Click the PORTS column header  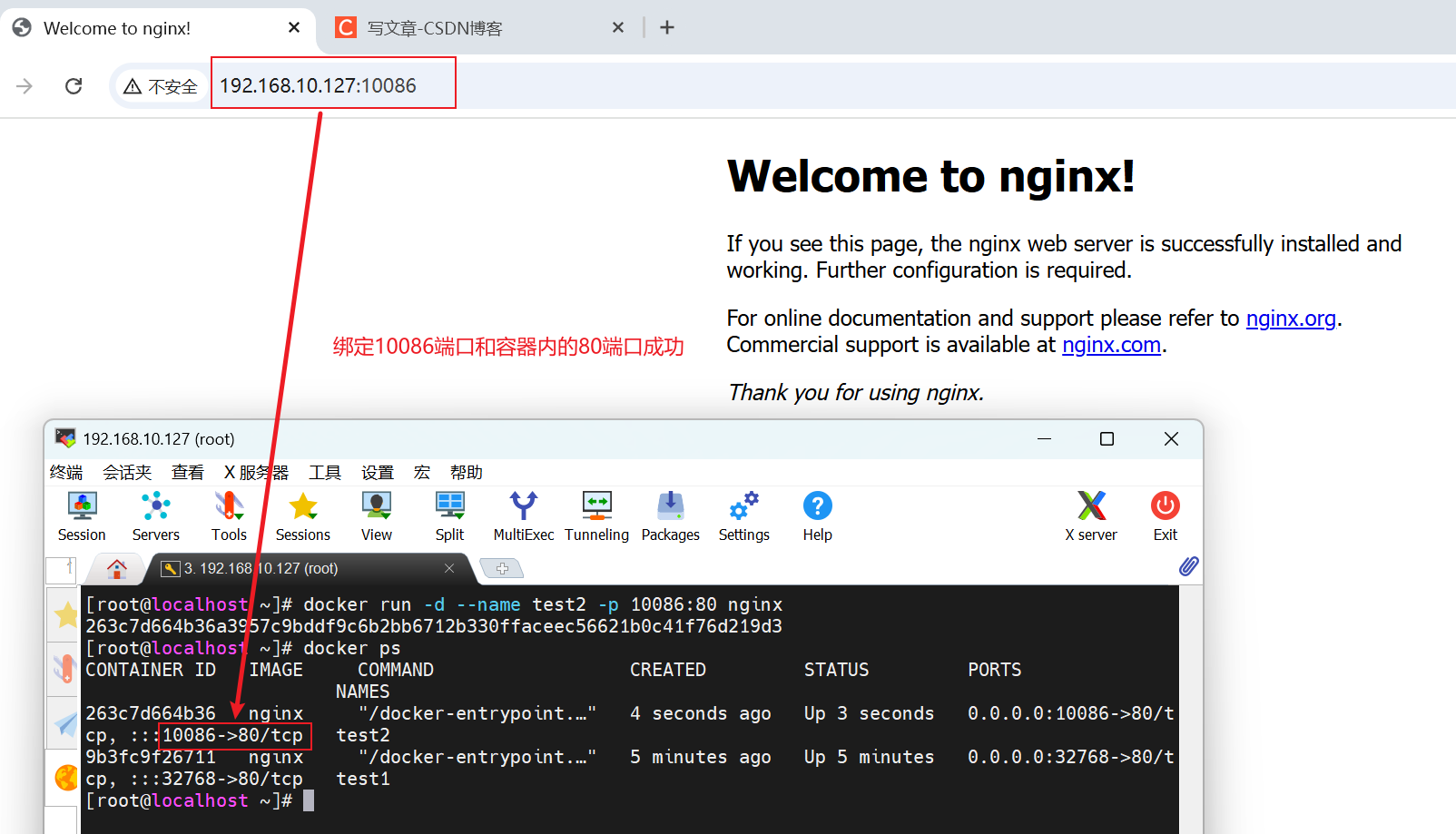click(x=995, y=670)
